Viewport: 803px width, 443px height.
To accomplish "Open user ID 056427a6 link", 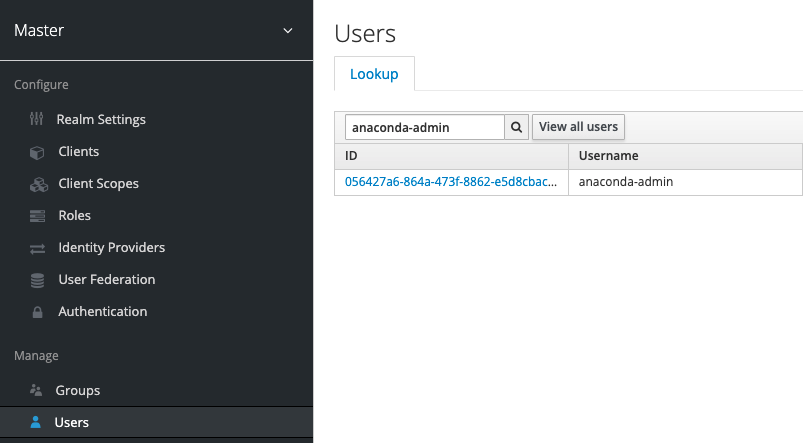I will tap(451, 182).
